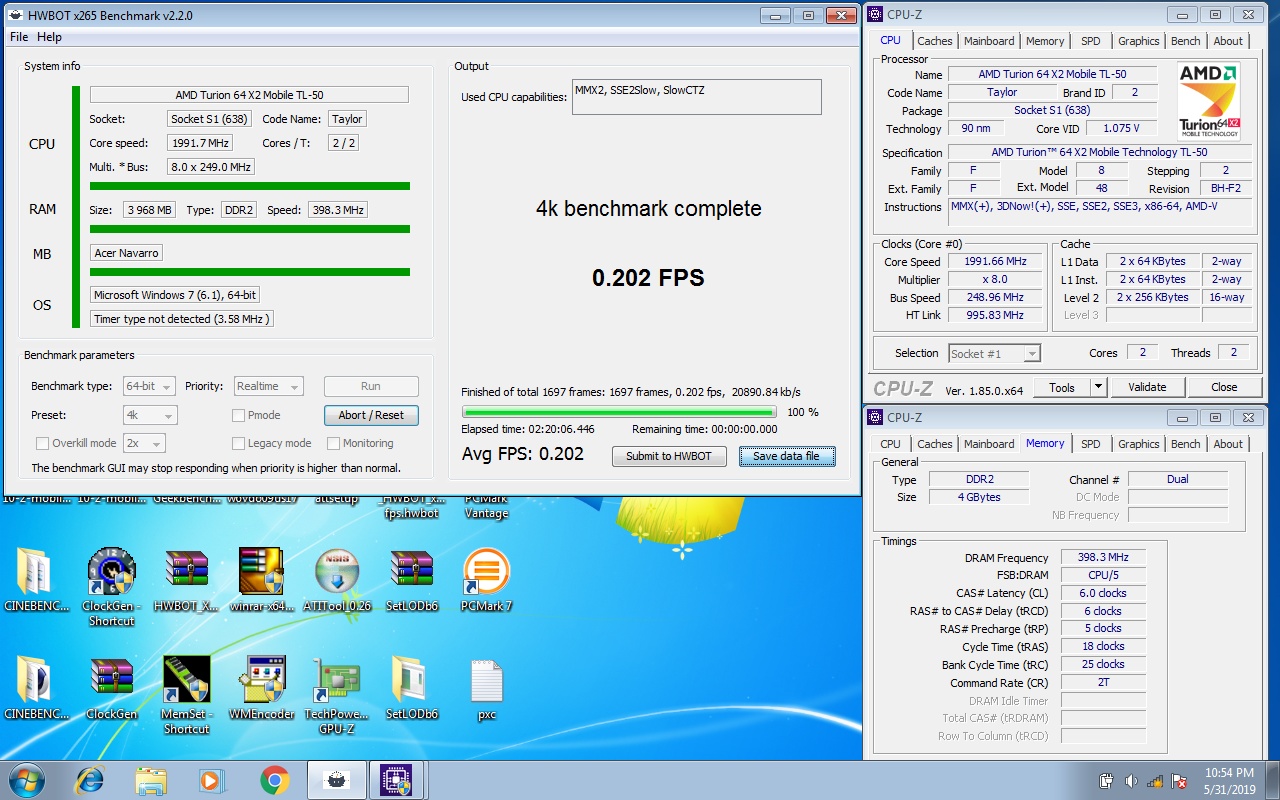This screenshot has height=800, width=1280.
Task: Click the green benchmark progress bar
Action: (x=619, y=412)
